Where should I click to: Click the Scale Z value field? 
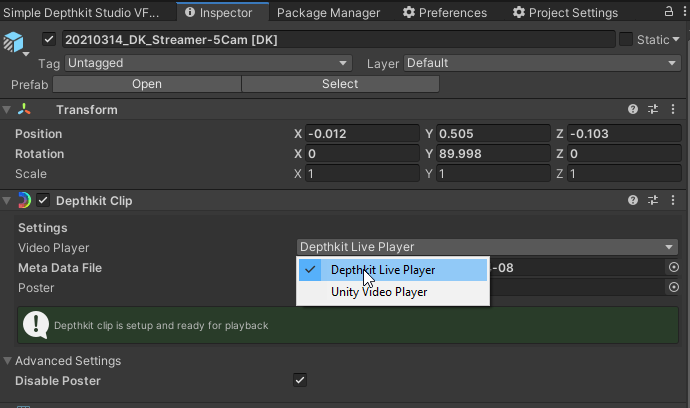(x=624, y=173)
